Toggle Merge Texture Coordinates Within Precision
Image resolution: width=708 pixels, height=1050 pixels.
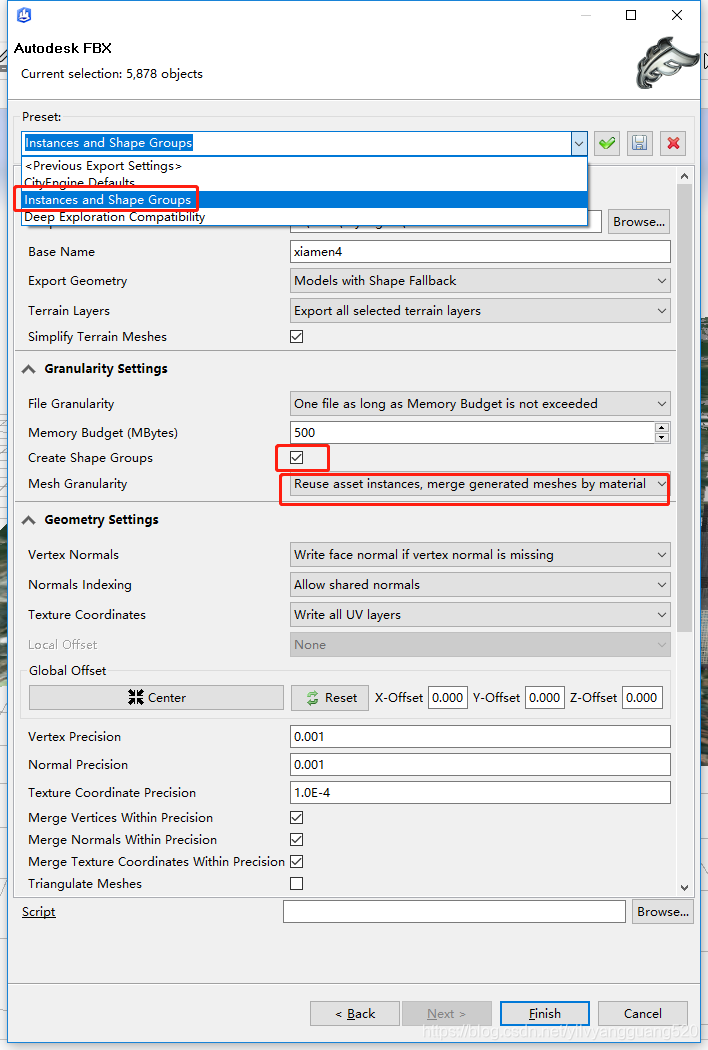[x=297, y=862]
